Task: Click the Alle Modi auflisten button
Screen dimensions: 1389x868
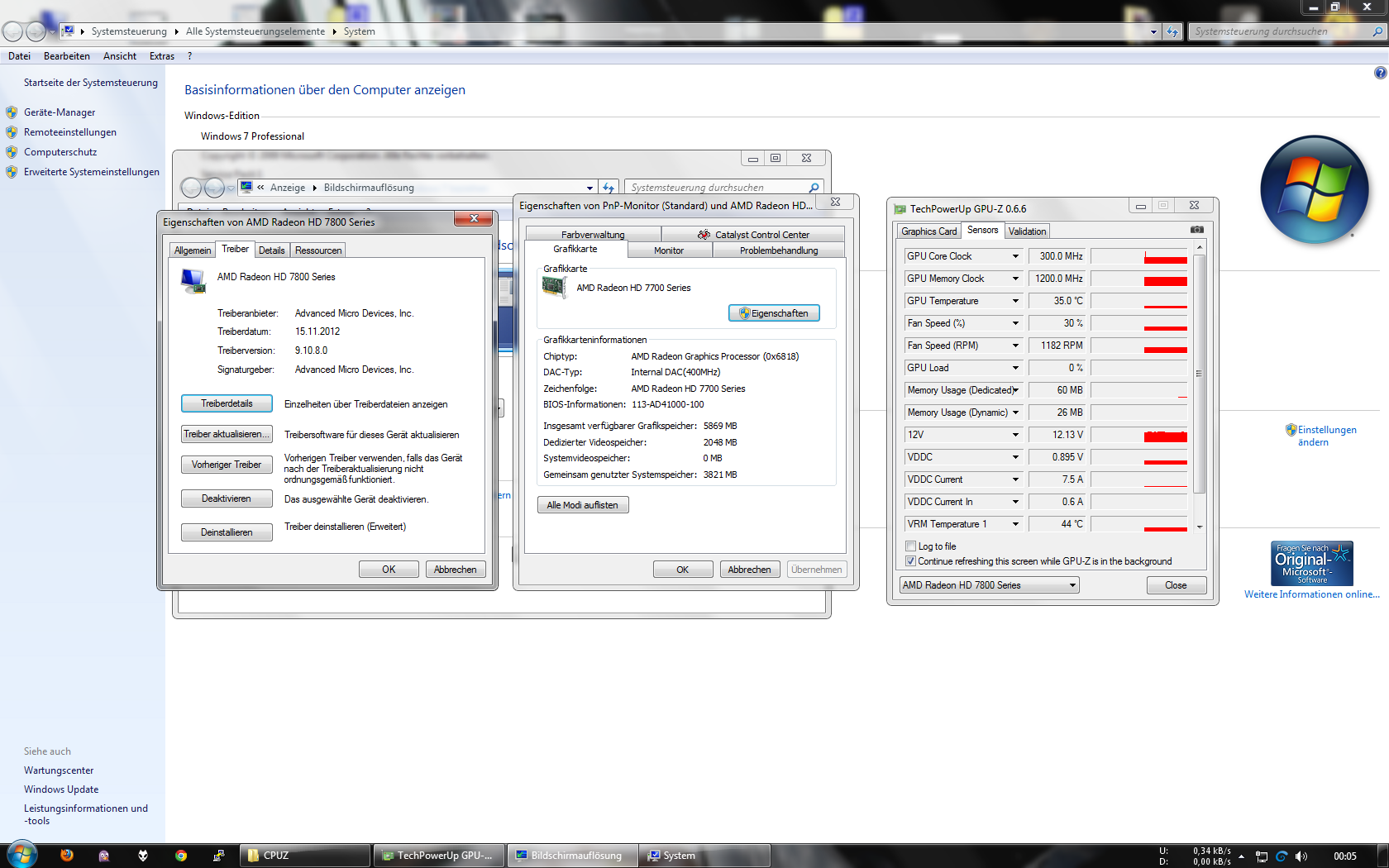Action: [583, 505]
